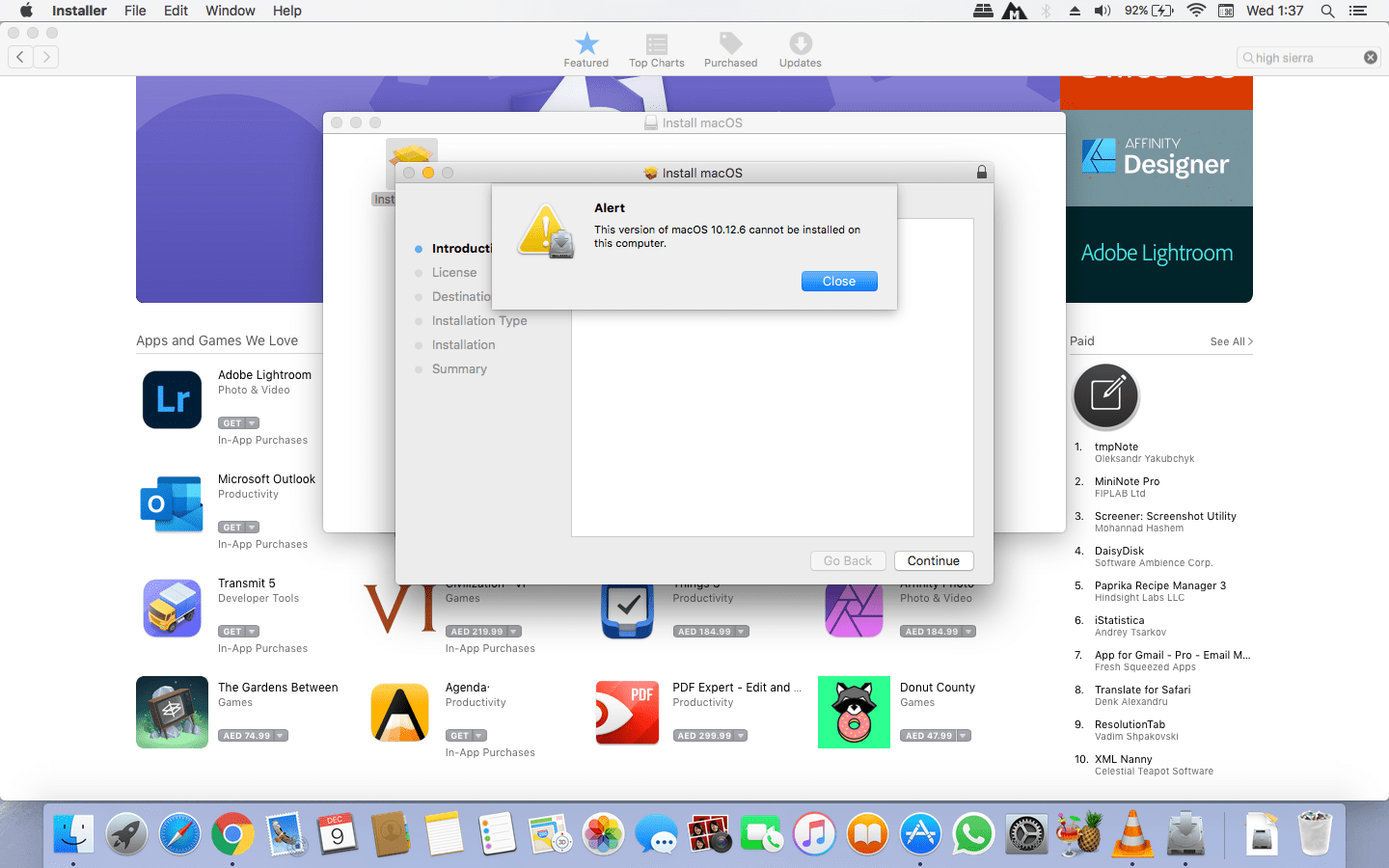This screenshot has height=868, width=1389.
Task: Open the Installer menu
Action: coord(79,11)
